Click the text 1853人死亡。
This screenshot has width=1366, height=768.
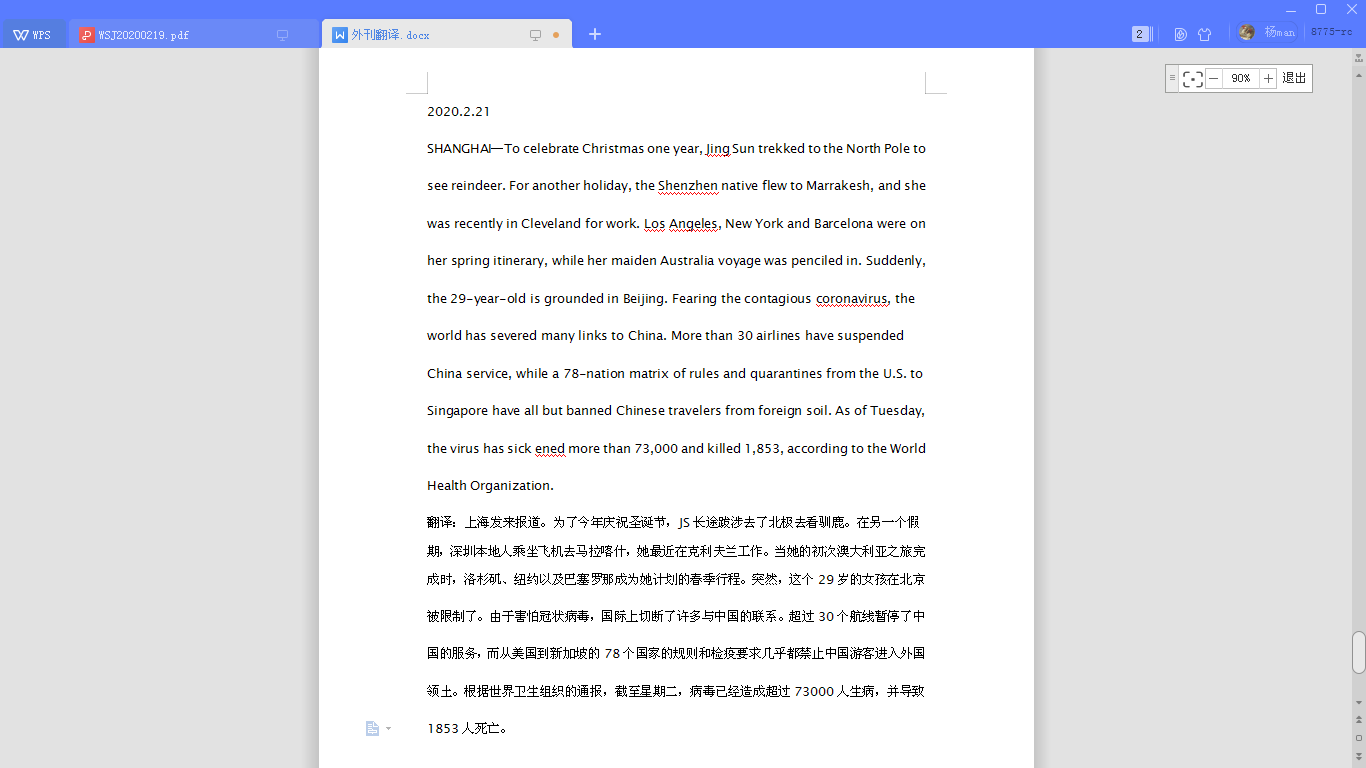click(467, 729)
